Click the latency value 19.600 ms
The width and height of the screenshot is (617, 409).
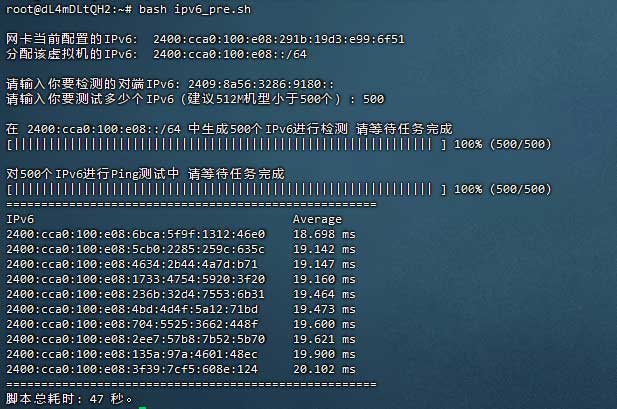pos(324,324)
